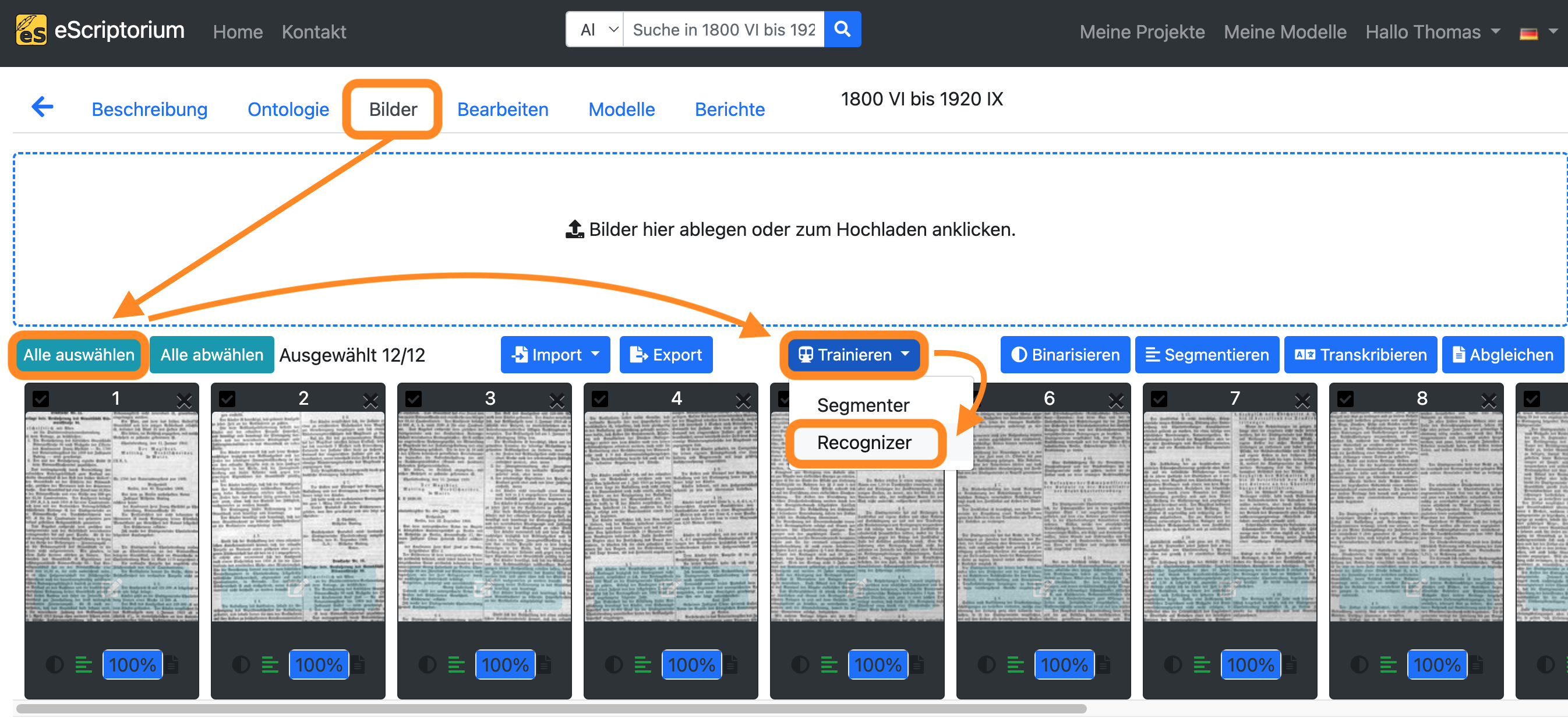Switch to the Modelle tab
This screenshot has width=1568, height=728.
coord(621,109)
